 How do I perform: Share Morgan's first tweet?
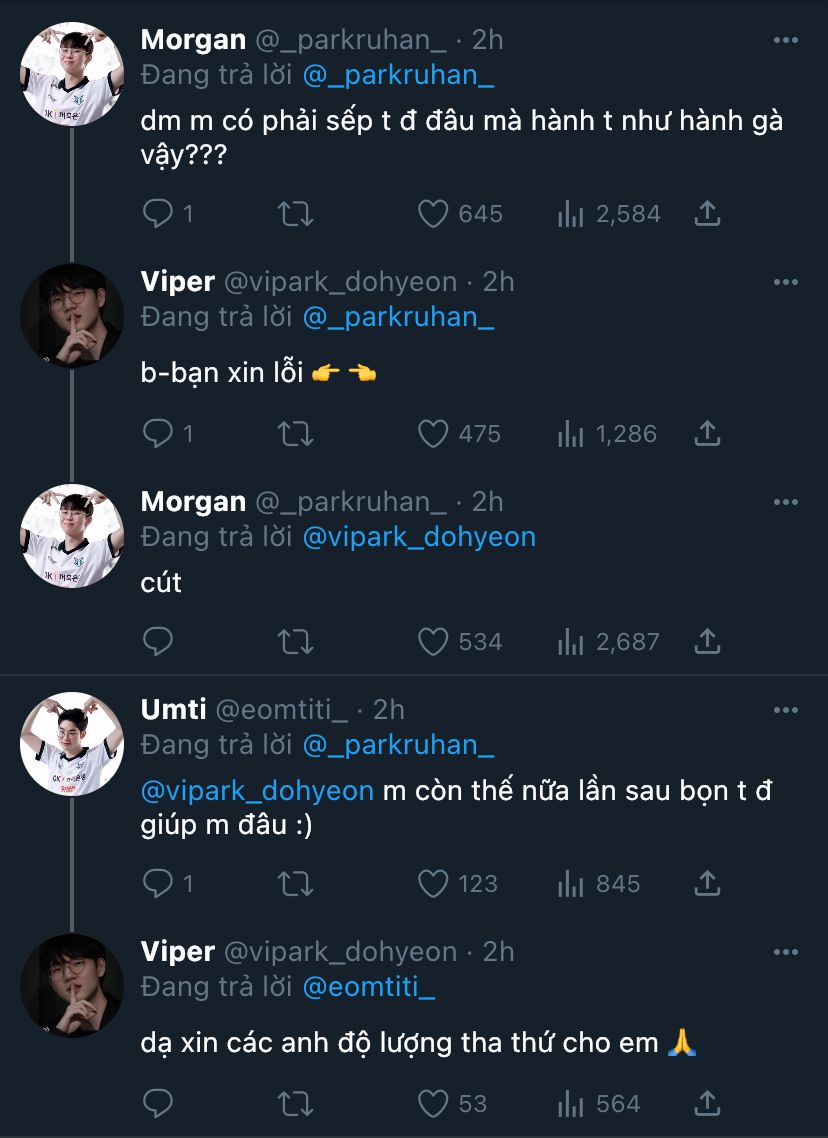point(707,214)
